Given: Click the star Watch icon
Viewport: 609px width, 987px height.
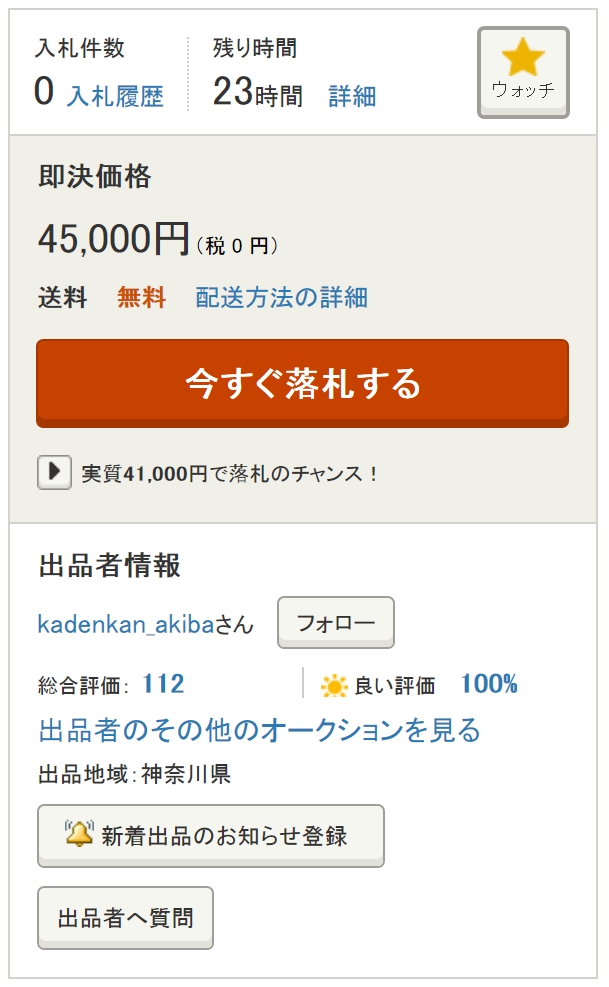Looking at the screenshot, I should tap(523, 60).
